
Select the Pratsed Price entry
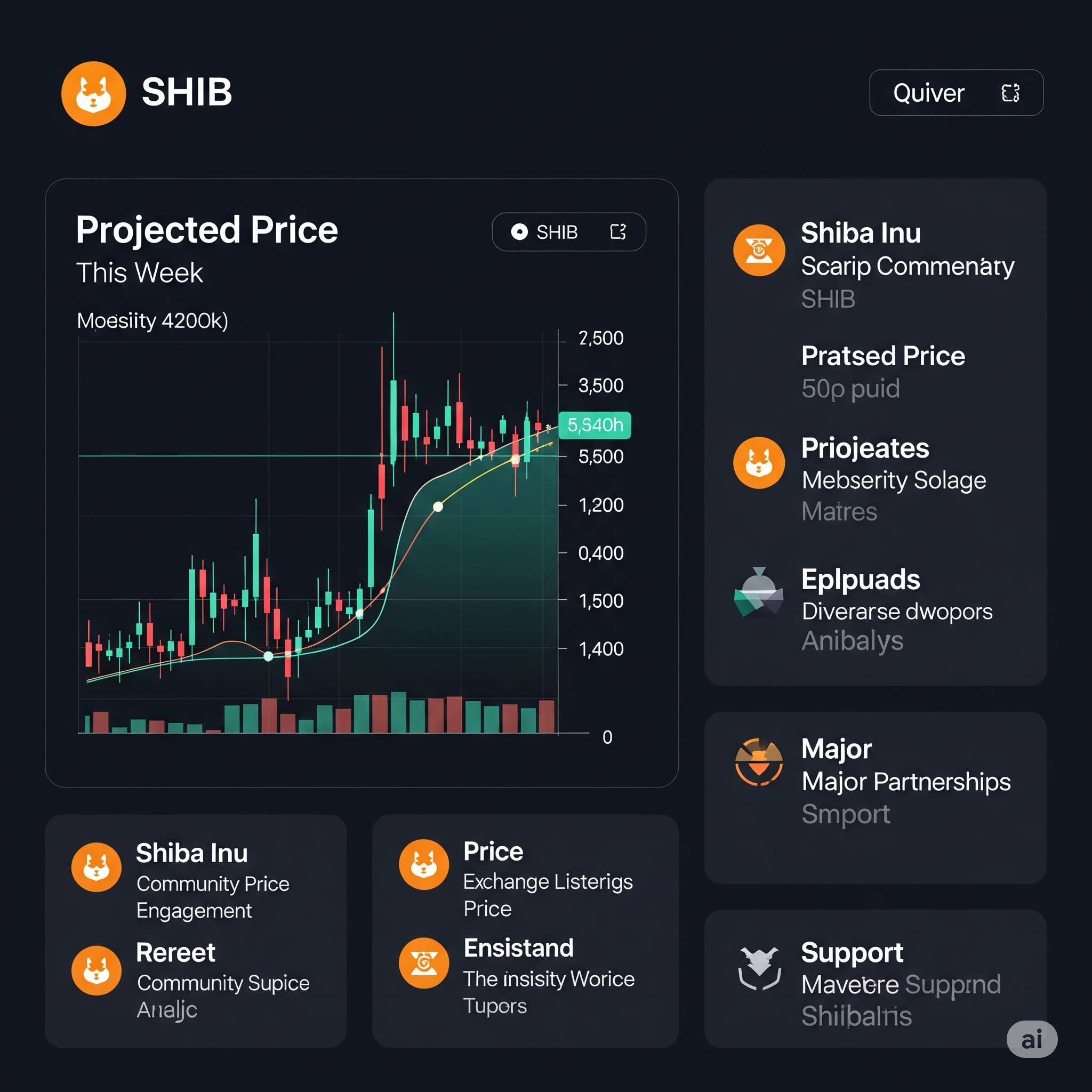883,372
